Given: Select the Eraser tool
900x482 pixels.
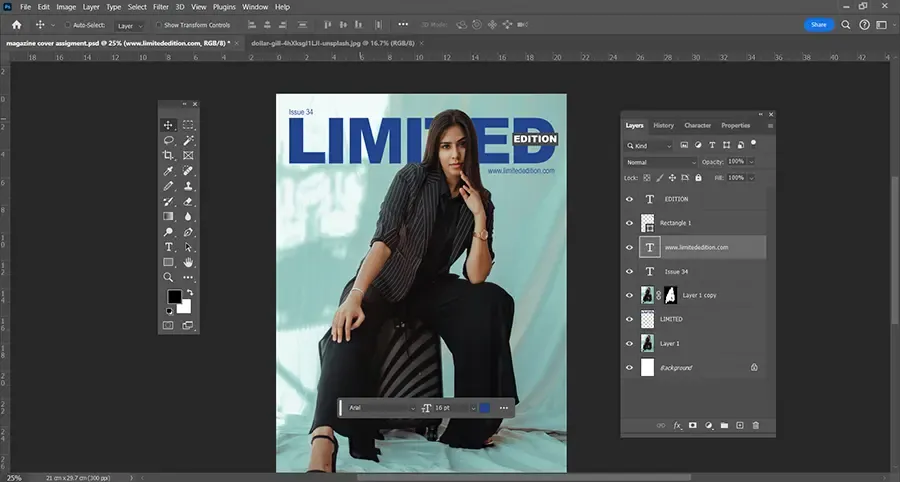Looking at the screenshot, I should 188,201.
